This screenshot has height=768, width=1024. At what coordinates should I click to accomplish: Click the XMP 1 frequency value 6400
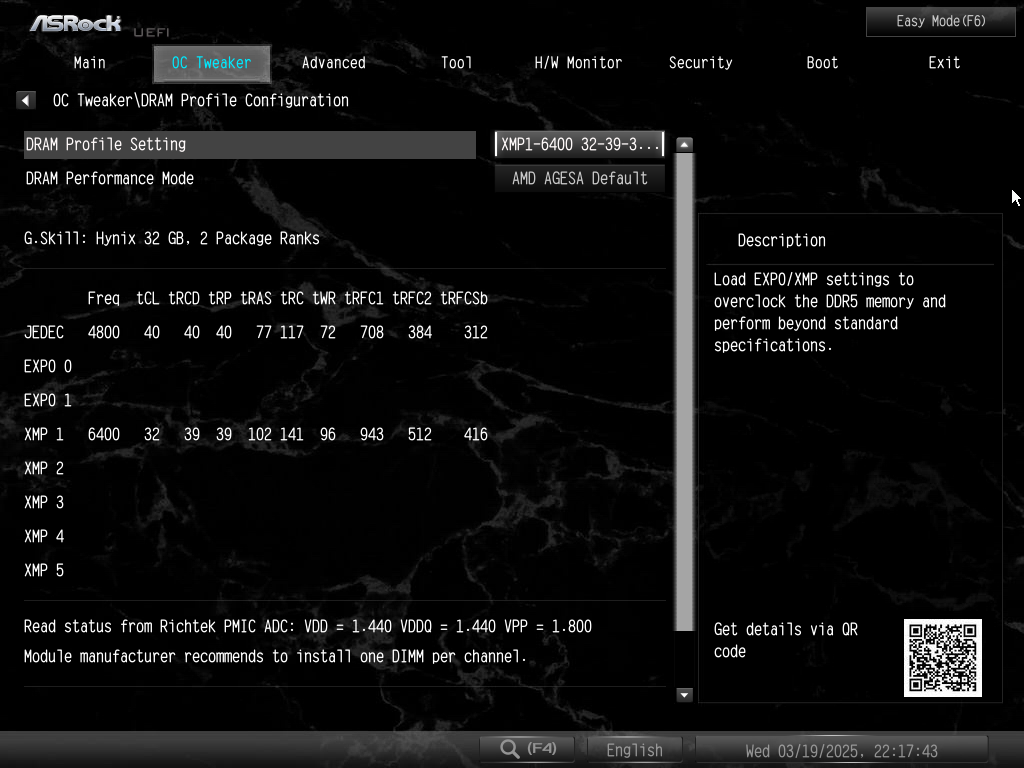(x=104, y=434)
